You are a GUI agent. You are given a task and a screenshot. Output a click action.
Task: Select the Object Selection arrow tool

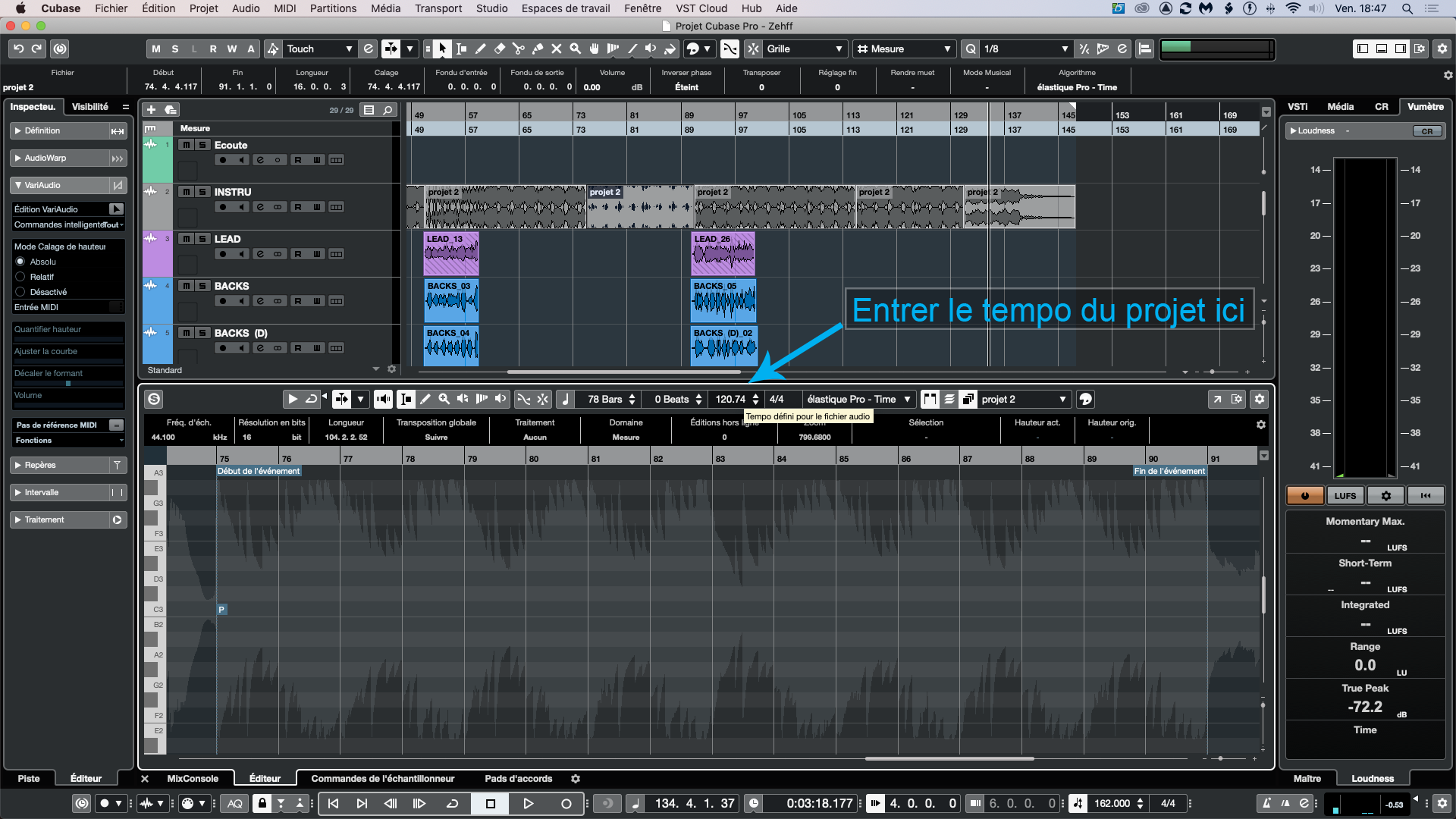click(442, 49)
